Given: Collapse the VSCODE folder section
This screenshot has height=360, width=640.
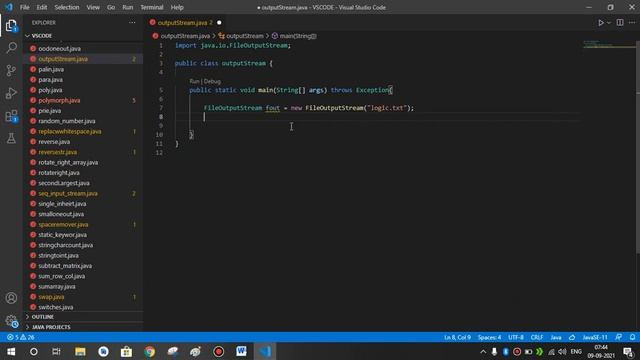Looking at the screenshot, I should [42, 36].
